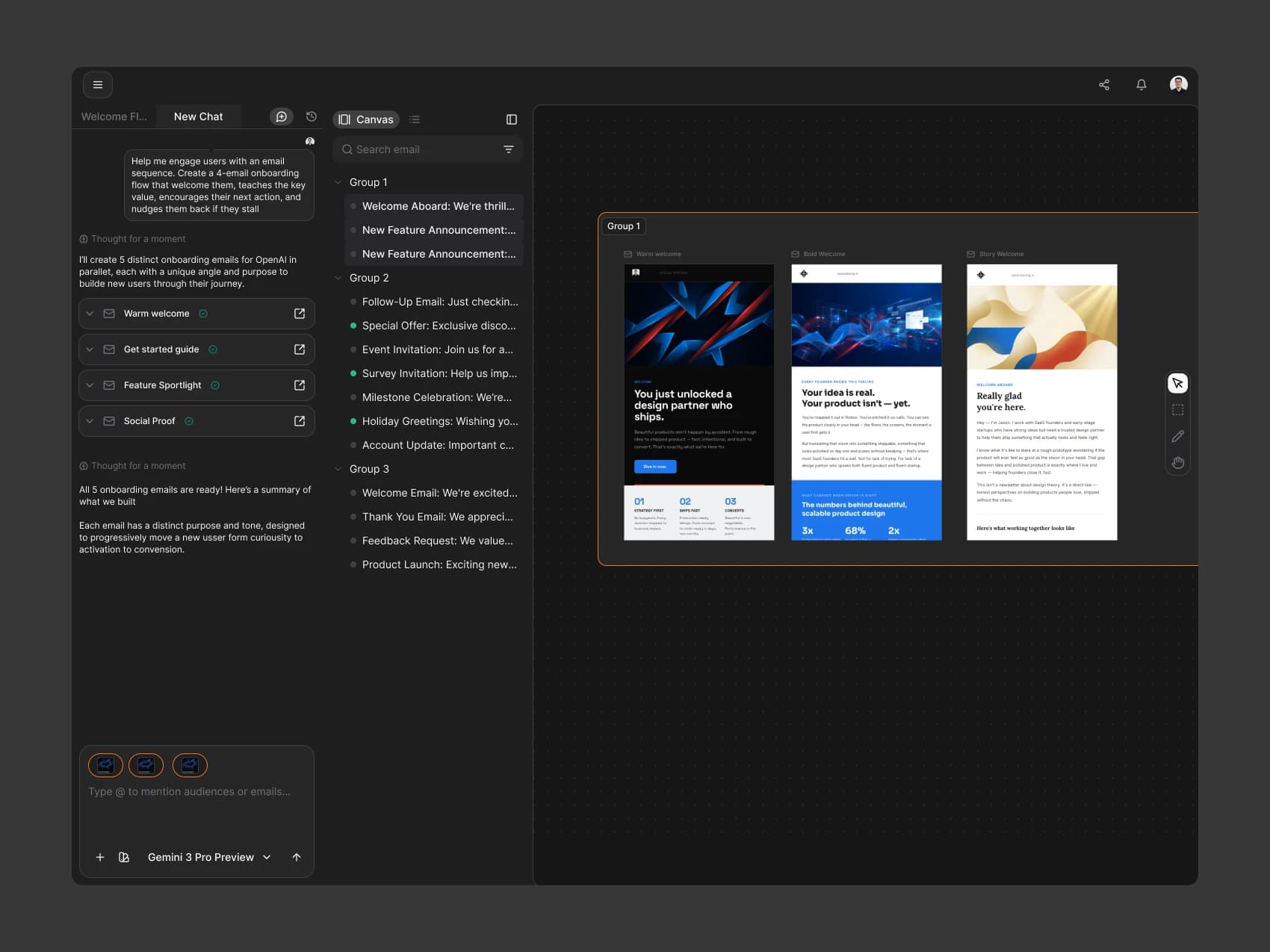Expand the Warm welcome card chevron
Viewport: 1270px width, 952px height.
pyautogui.click(x=90, y=314)
